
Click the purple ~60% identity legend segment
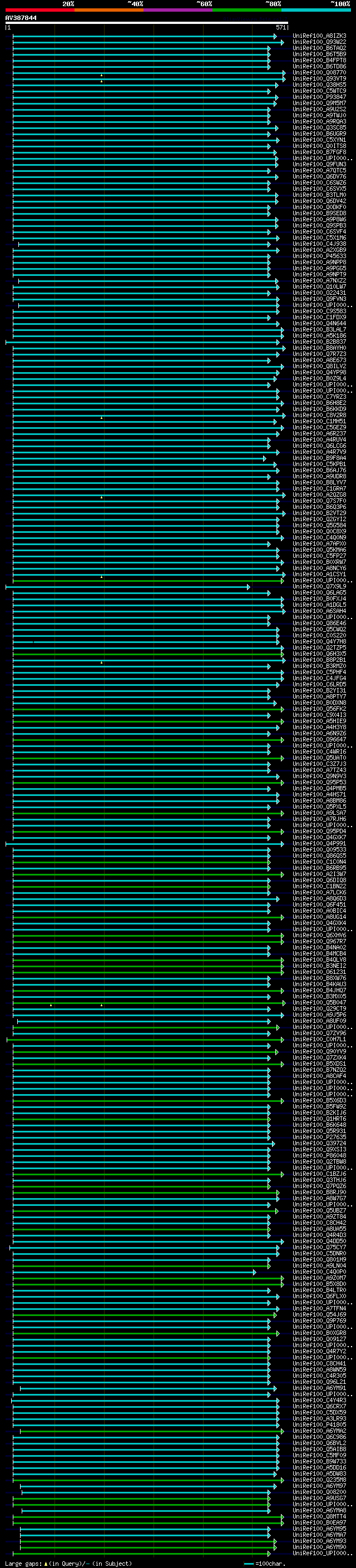tap(179, 11)
